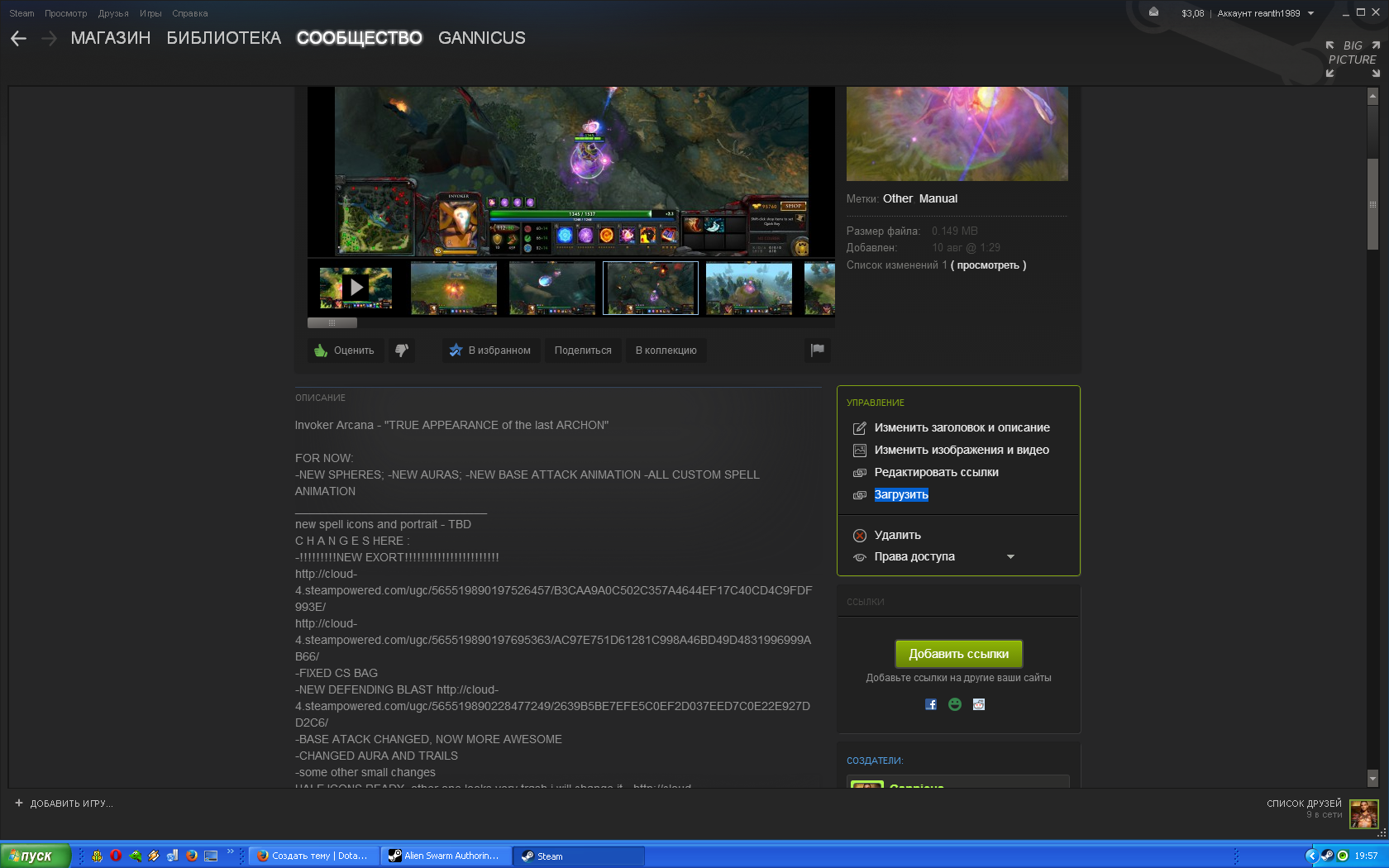1389x868 pixels.
Task: Share via the Reddit icon
Action: 979,704
